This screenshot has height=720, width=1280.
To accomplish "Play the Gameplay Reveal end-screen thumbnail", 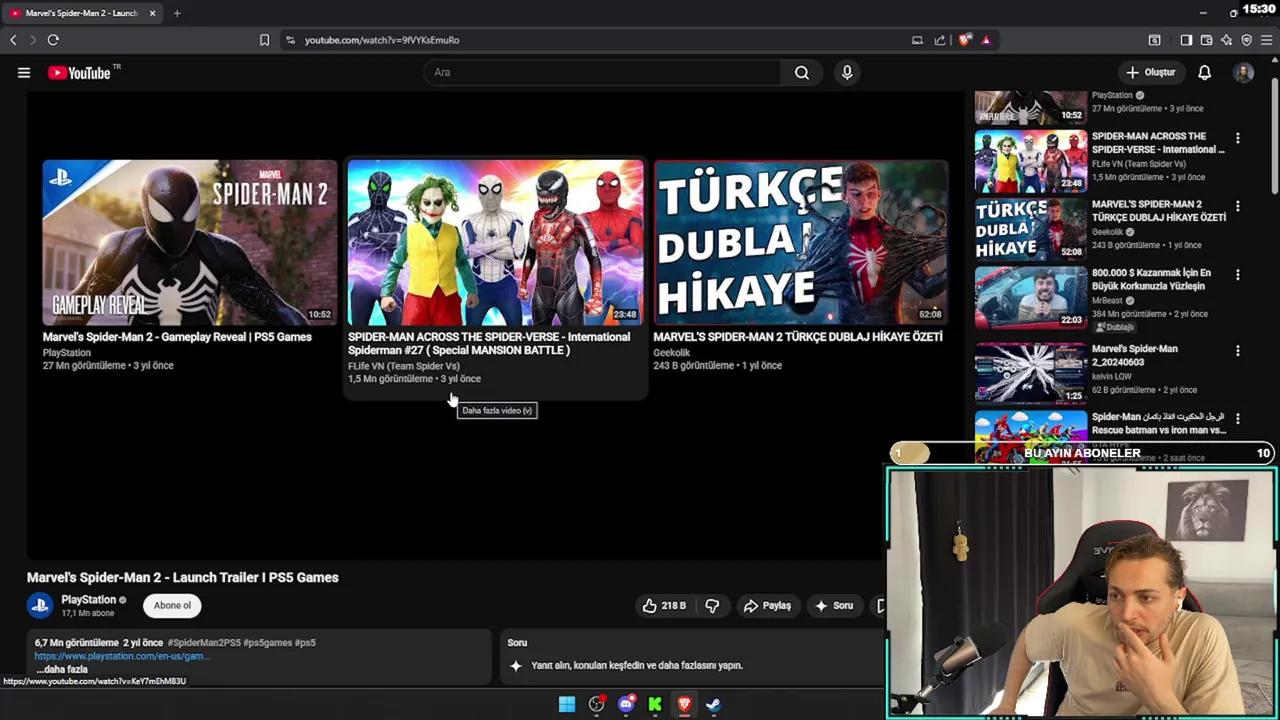I will (190, 242).
